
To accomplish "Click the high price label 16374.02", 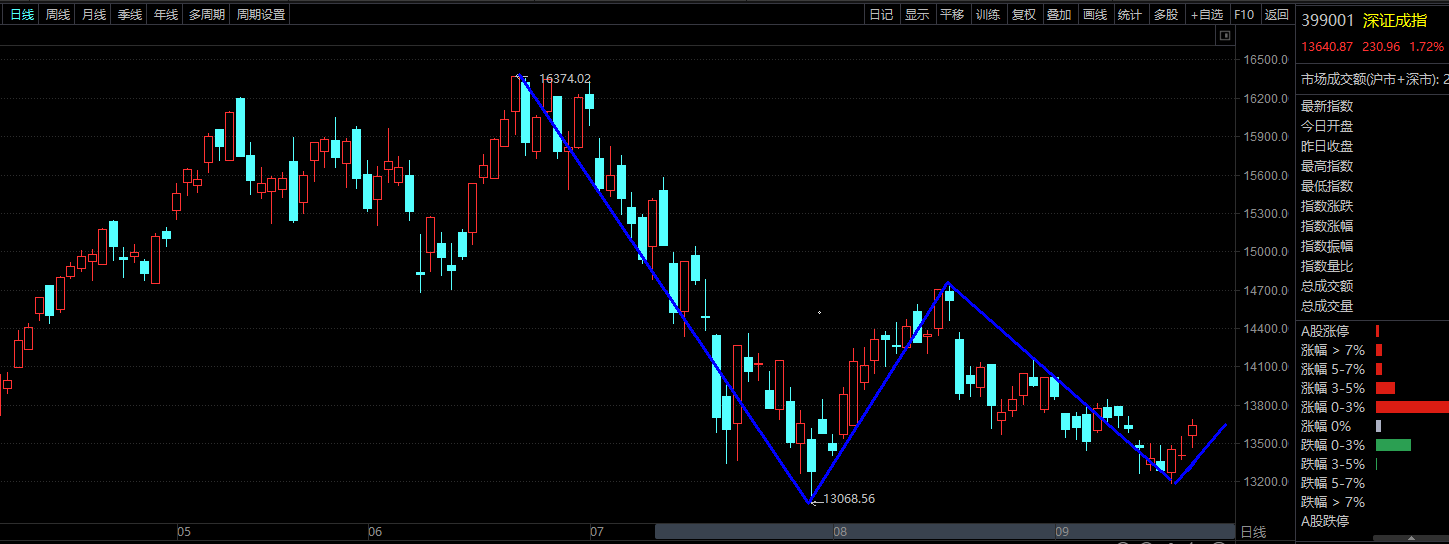I will pyautogui.click(x=565, y=78).
